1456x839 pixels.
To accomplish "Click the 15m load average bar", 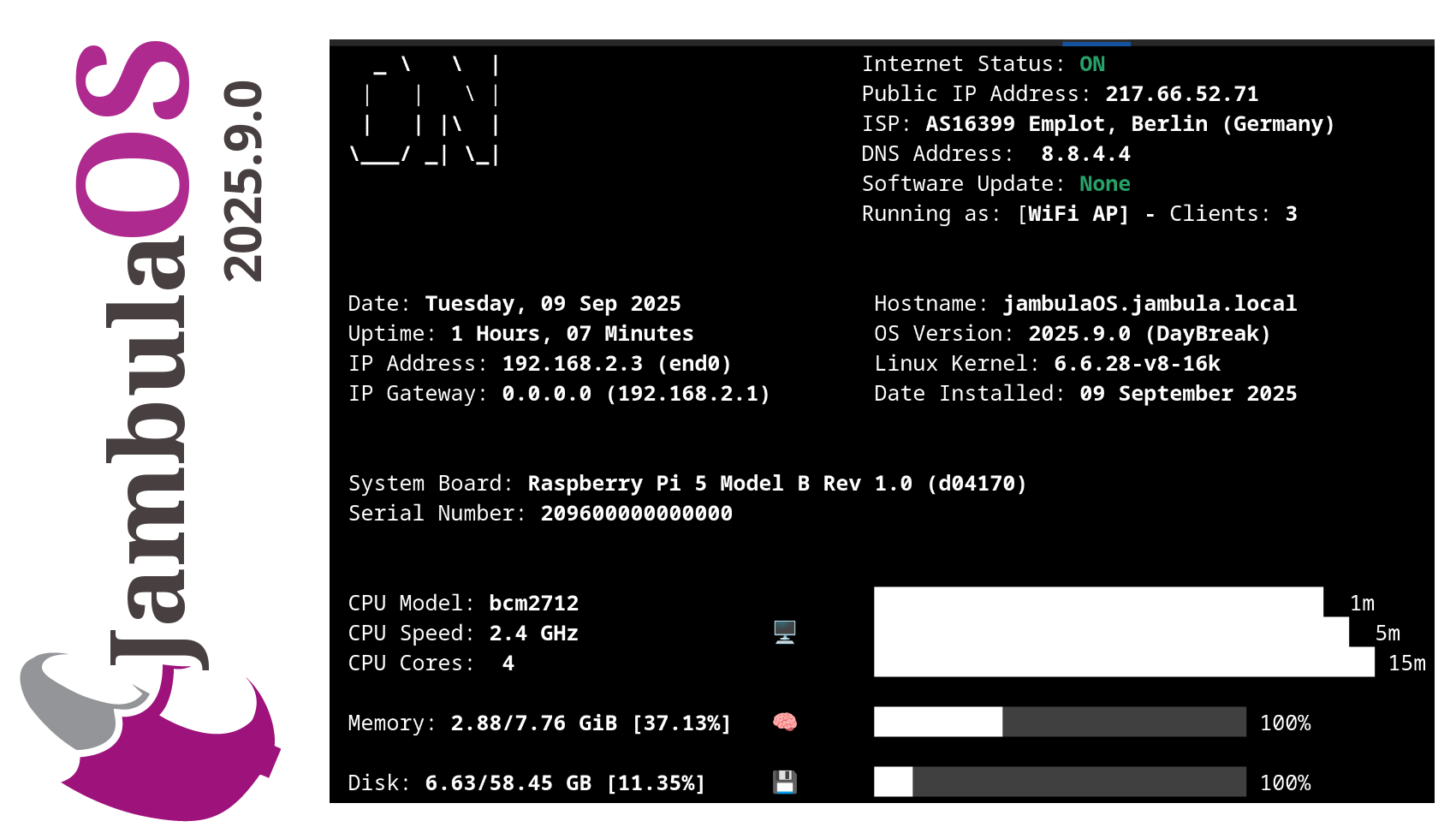I will (x=1124, y=662).
